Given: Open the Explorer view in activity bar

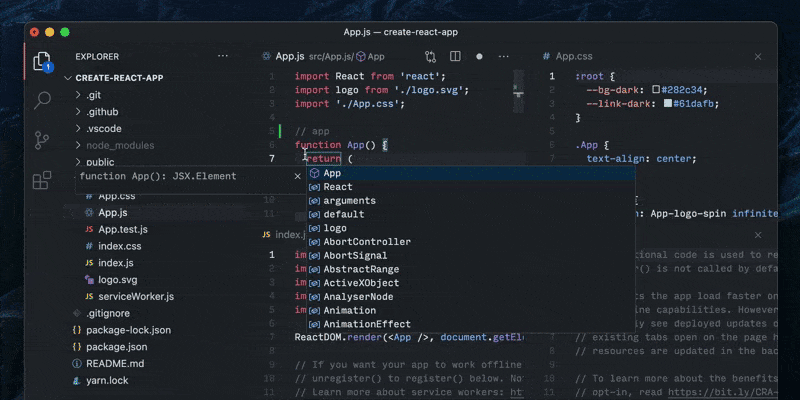Looking at the screenshot, I should [43, 60].
